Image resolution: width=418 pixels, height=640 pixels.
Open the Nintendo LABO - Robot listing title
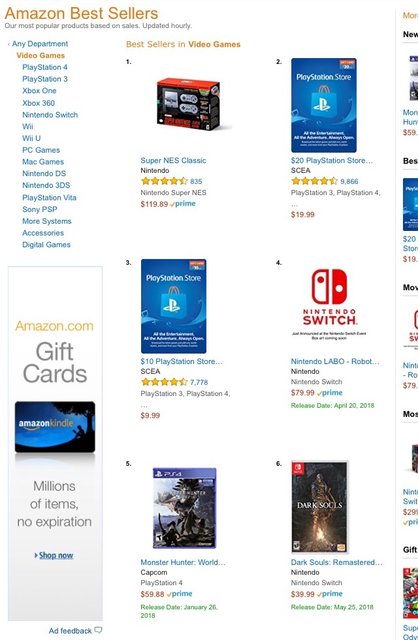tap(335, 361)
